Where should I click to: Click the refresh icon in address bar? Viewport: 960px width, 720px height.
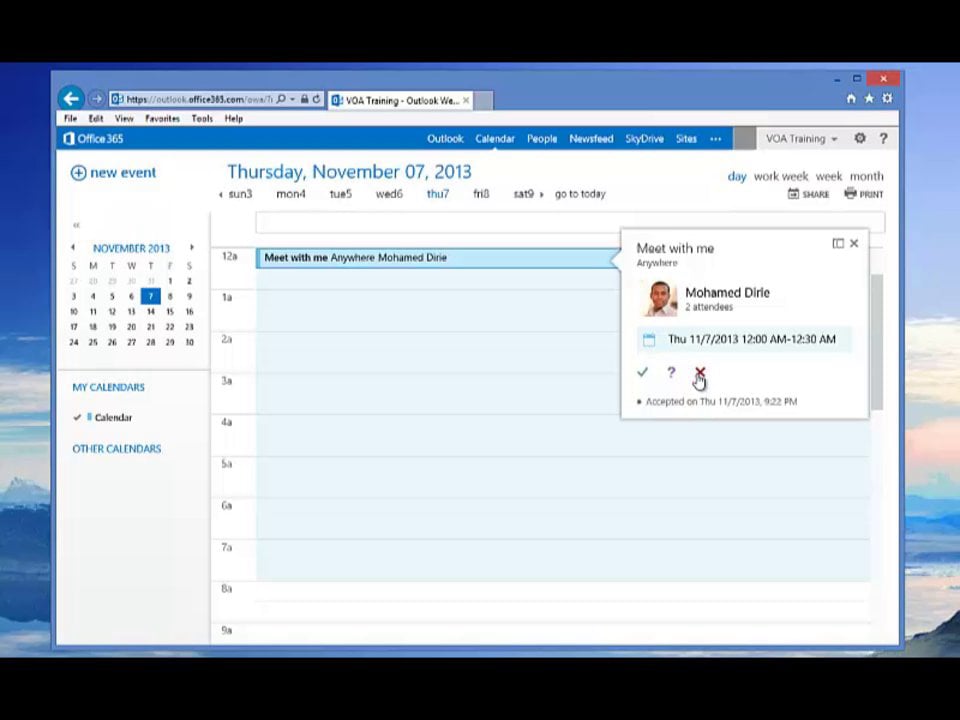(x=317, y=99)
